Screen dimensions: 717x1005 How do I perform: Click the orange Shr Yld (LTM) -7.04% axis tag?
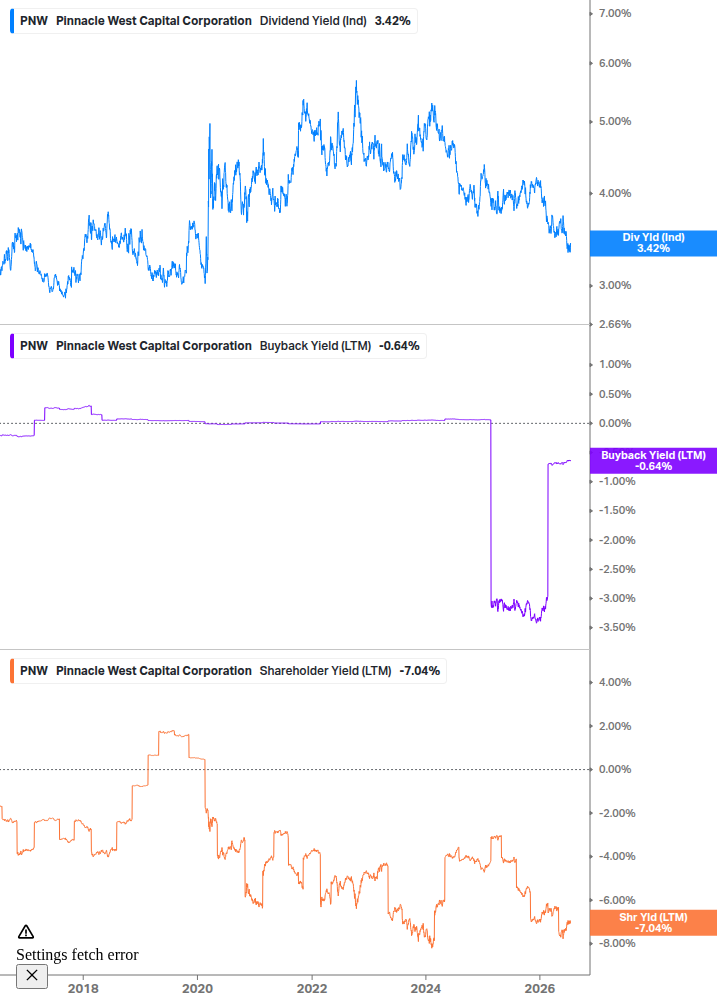tap(653, 923)
